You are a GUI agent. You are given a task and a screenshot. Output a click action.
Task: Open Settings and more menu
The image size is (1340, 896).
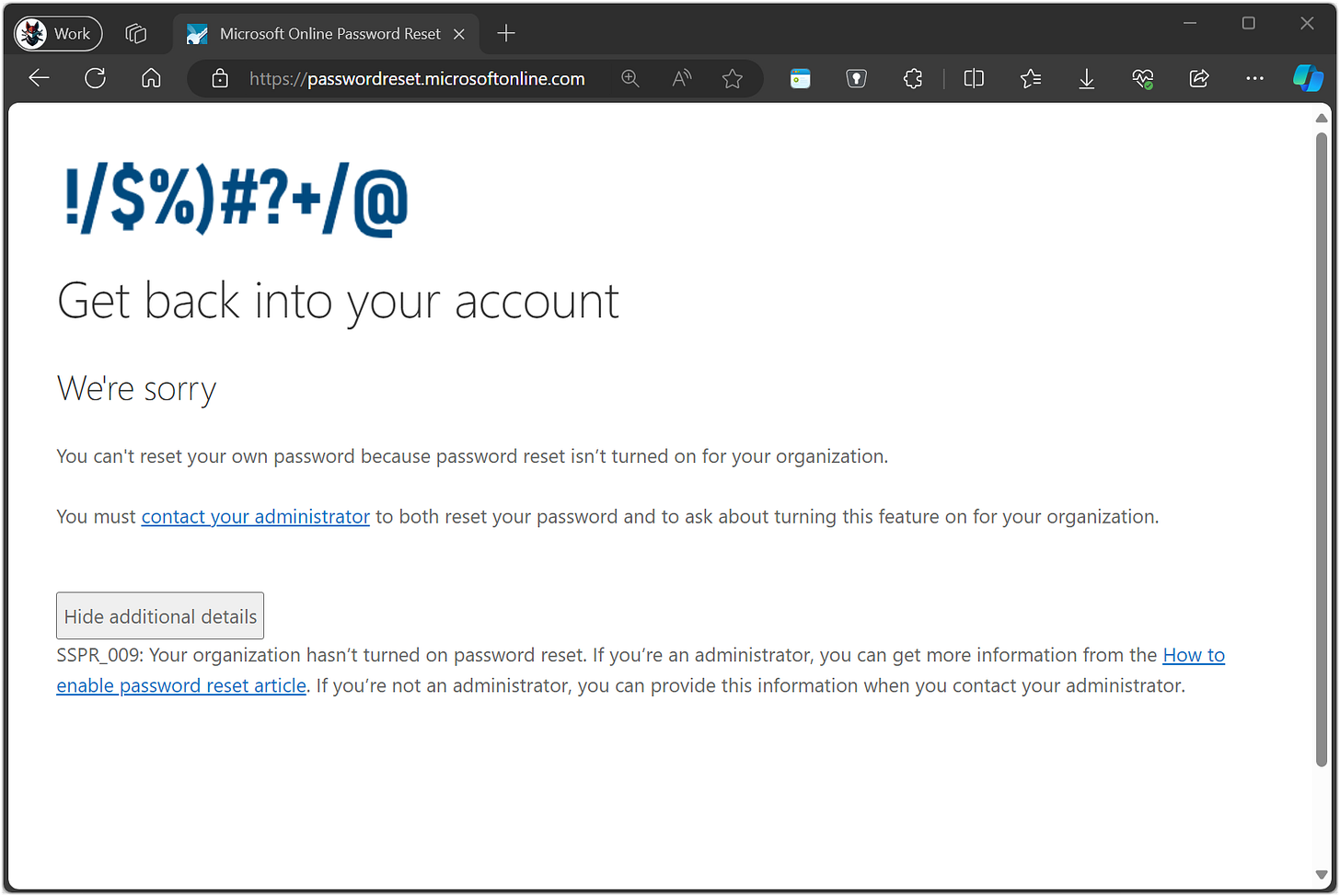pos(1254,78)
